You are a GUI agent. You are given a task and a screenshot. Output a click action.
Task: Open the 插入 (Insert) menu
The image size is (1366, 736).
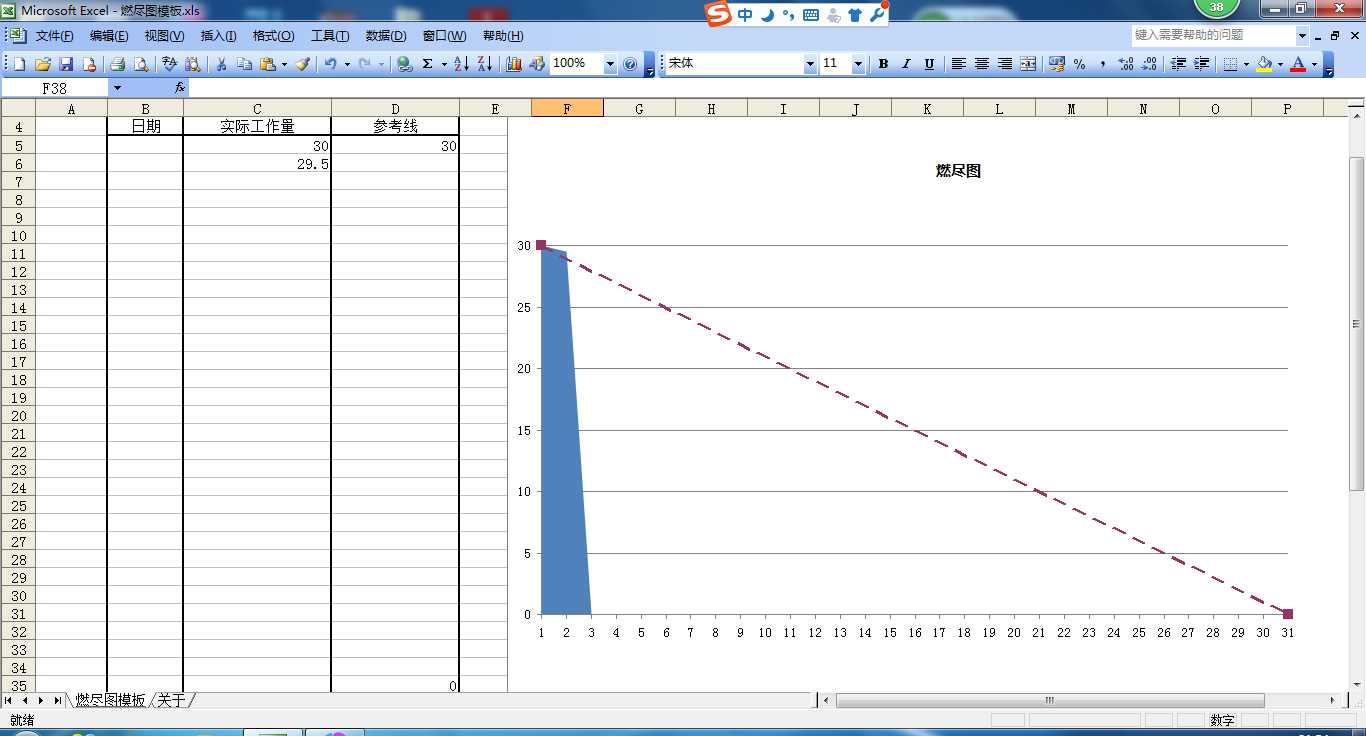pyautogui.click(x=219, y=36)
